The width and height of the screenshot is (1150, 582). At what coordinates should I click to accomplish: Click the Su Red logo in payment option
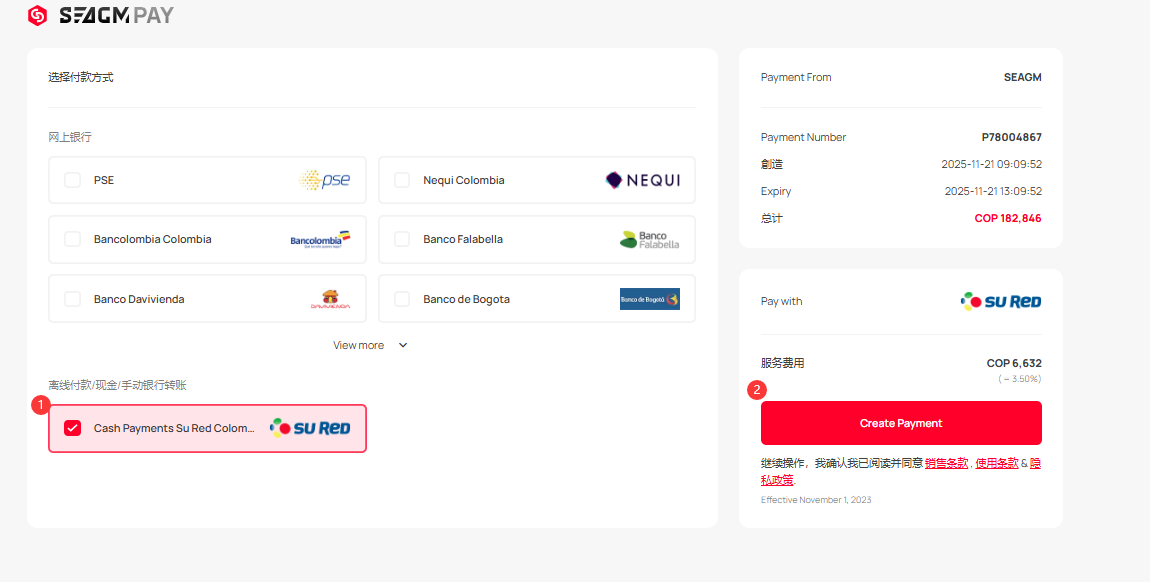point(310,428)
